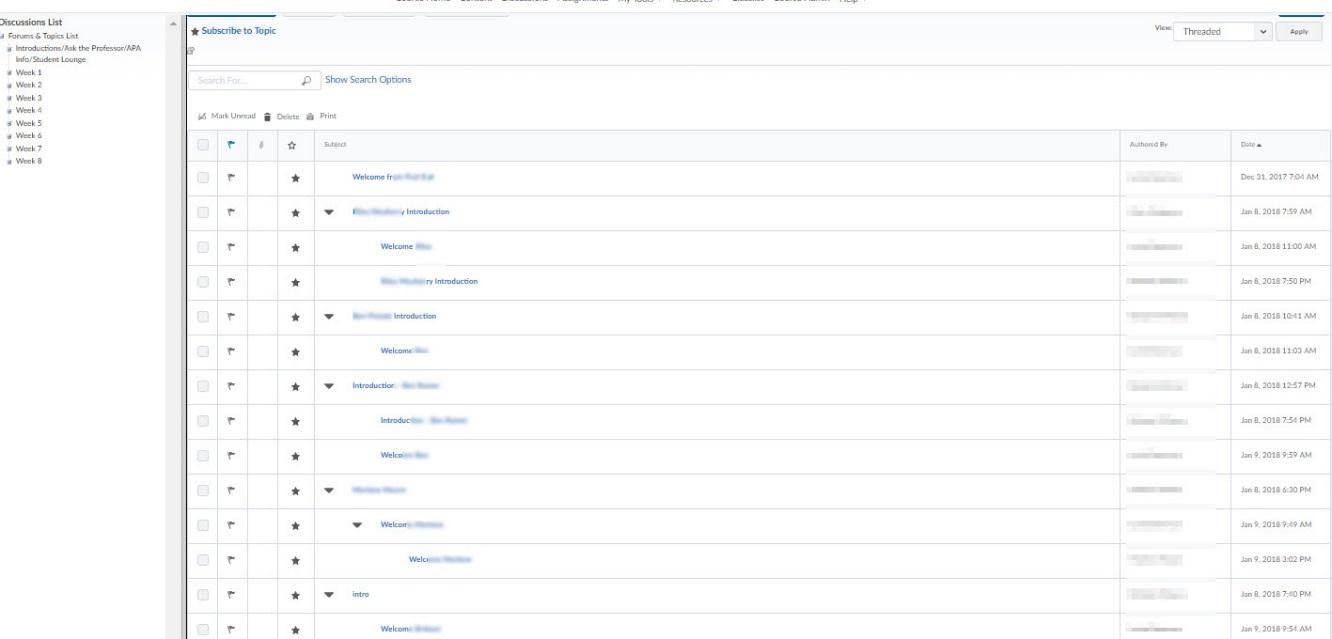1332x639 pixels.
Task: Open Week 8 in Discussions List
Action: tap(25, 161)
